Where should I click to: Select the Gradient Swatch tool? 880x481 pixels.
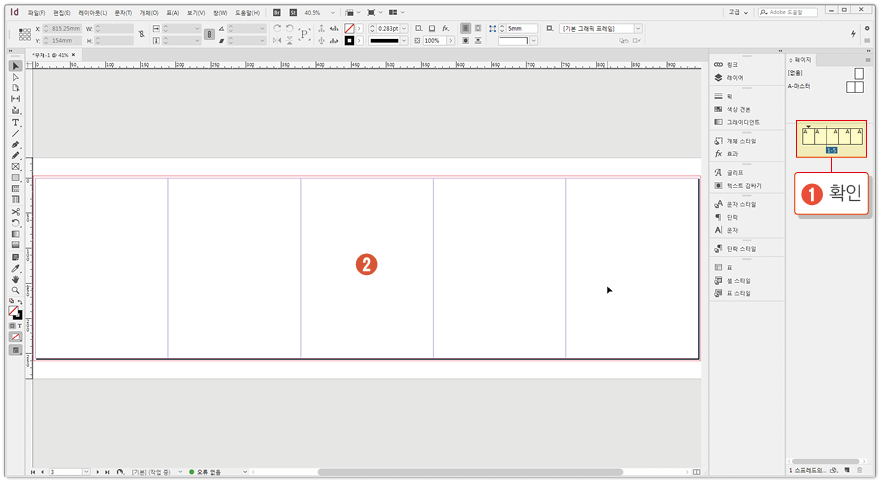[x=16, y=234]
